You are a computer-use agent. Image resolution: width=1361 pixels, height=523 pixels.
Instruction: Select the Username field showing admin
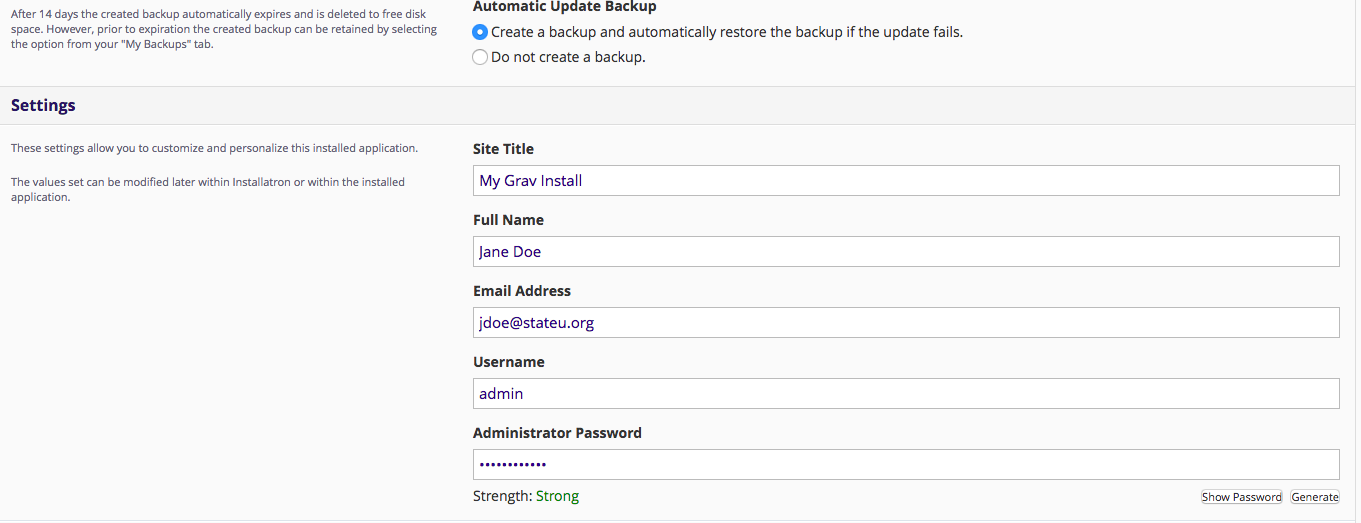(x=906, y=394)
